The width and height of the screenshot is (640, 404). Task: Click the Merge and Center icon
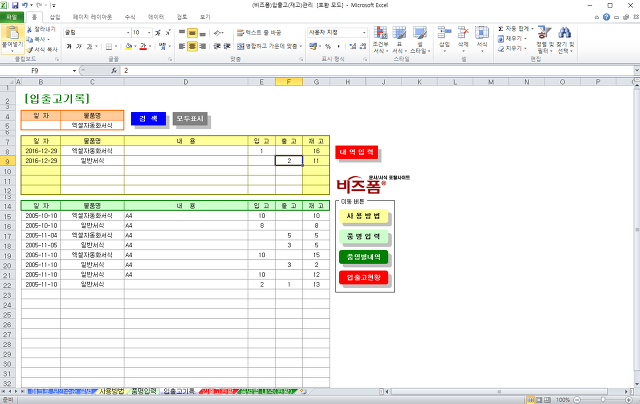pyautogui.click(x=240, y=46)
